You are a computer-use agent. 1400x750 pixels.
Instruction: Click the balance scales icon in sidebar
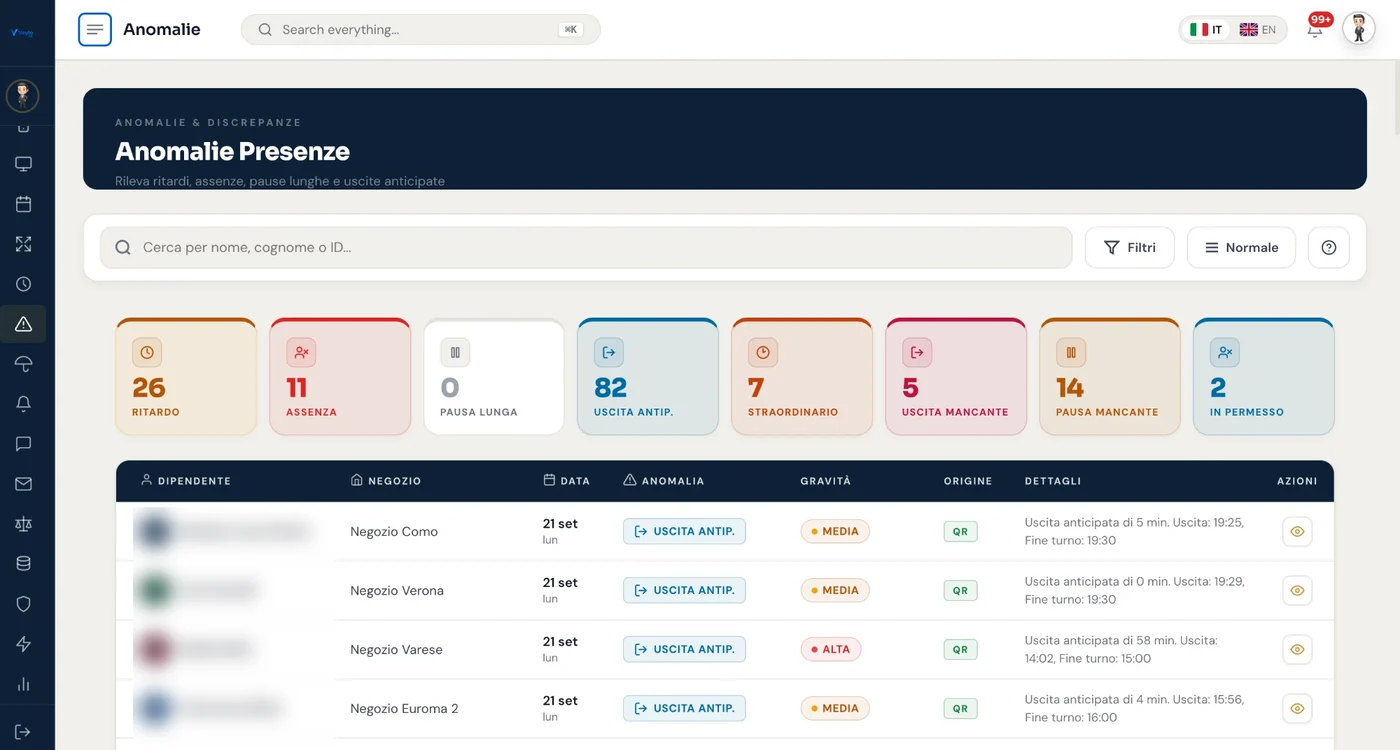pos(23,524)
